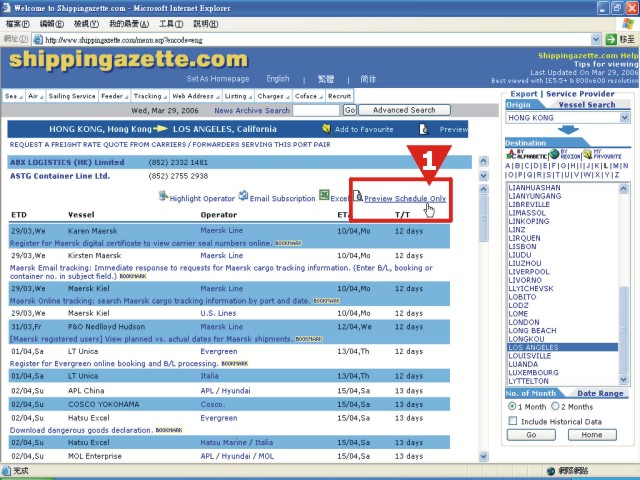Select the 2 Months radio button
Screen dimensions: 640x480
(x=555, y=406)
